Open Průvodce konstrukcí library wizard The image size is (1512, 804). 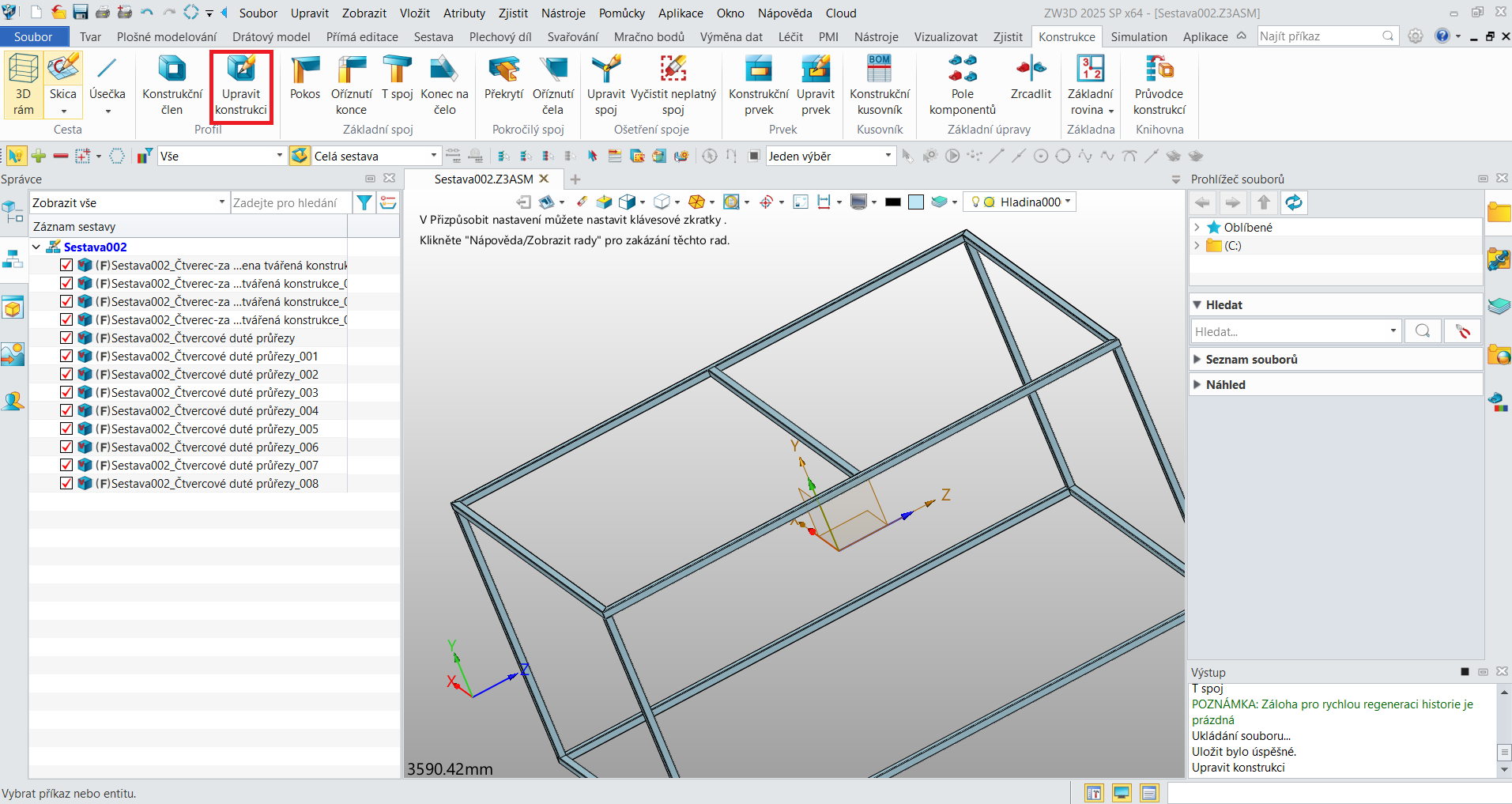(x=1159, y=85)
